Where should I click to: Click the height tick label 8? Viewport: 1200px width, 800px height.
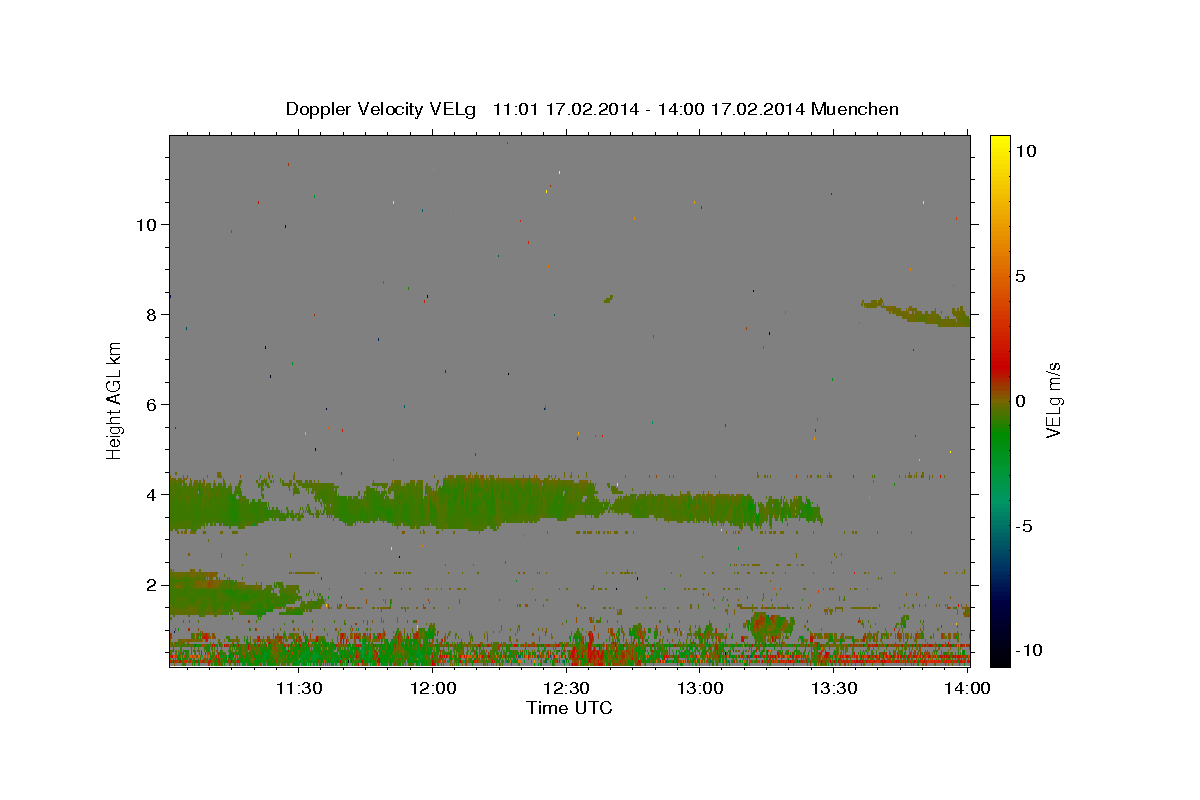152,315
